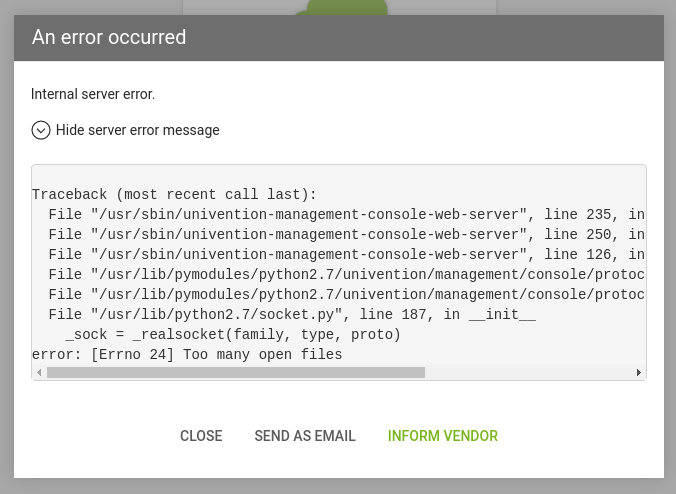Viewport: 676px width, 494px height.
Task: Click the 'Errno 24 Too many open files' line
Action: click(x=187, y=354)
